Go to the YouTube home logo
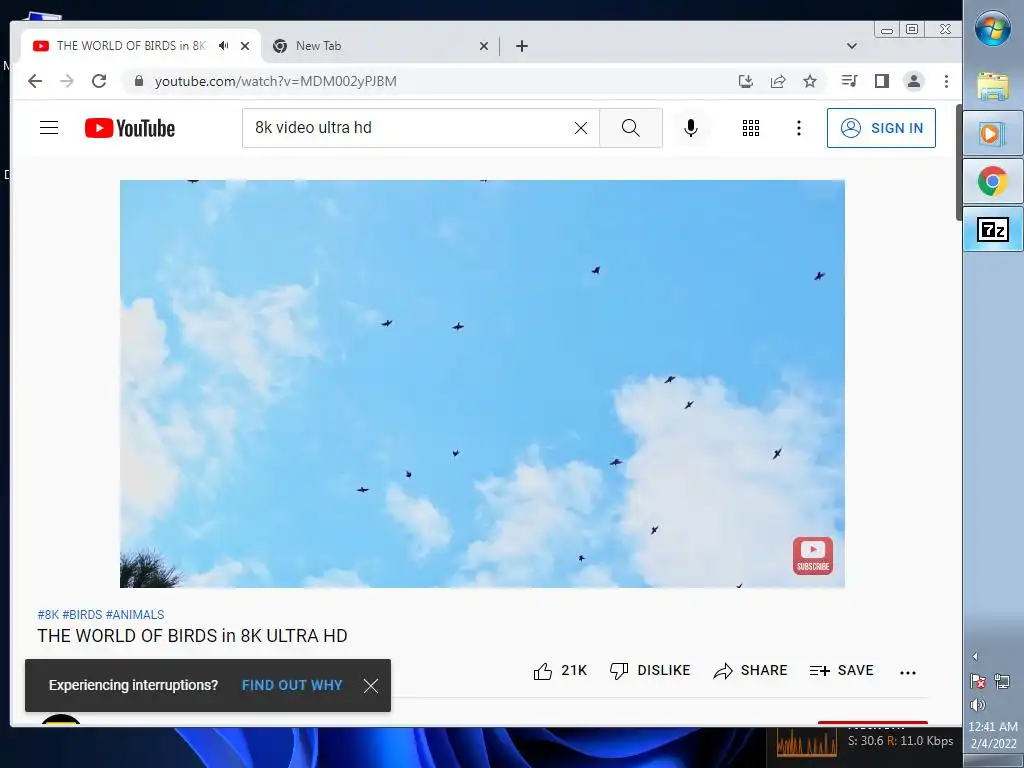The height and width of the screenshot is (768, 1024). click(130, 128)
